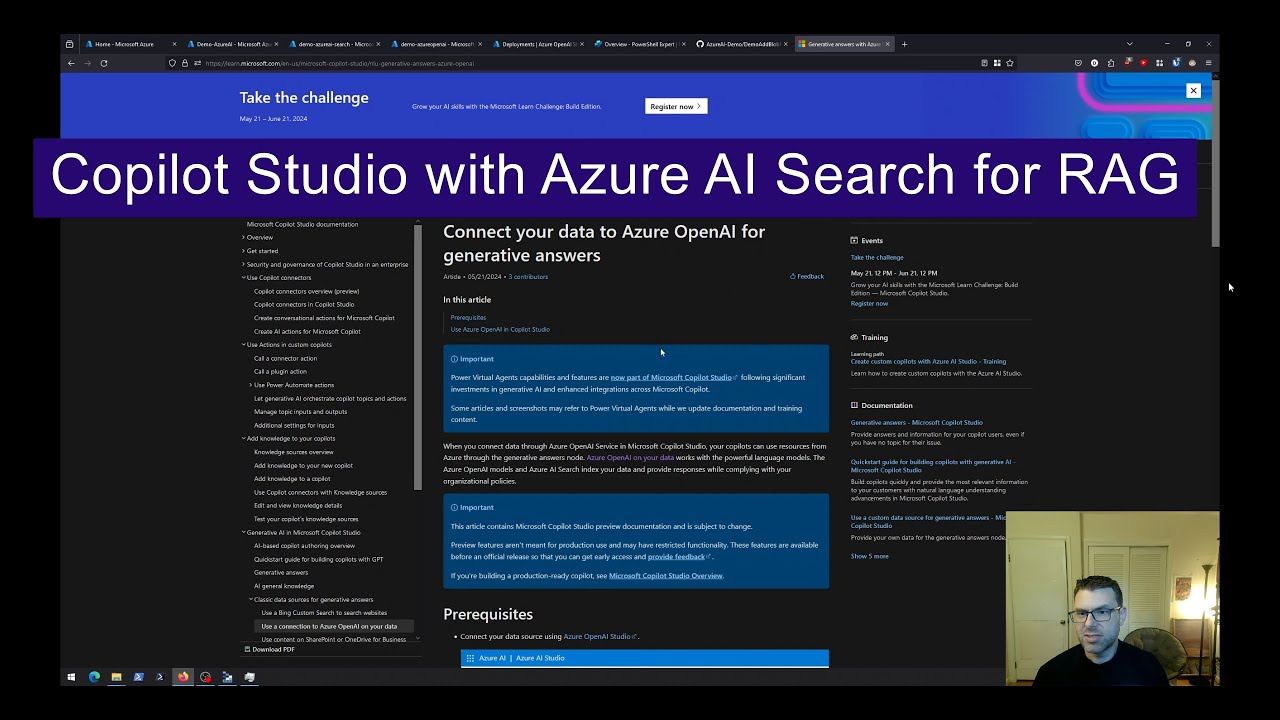The height and width of the screenshot is (720, 1280).
Task: Open the Azure OpenAI Studio link
Action: click(x=599, y=637)
